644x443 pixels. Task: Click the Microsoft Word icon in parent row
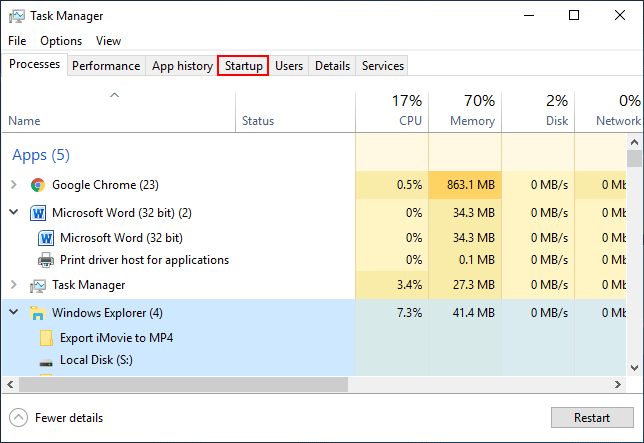pyautogui.click(x=38, y=213)
